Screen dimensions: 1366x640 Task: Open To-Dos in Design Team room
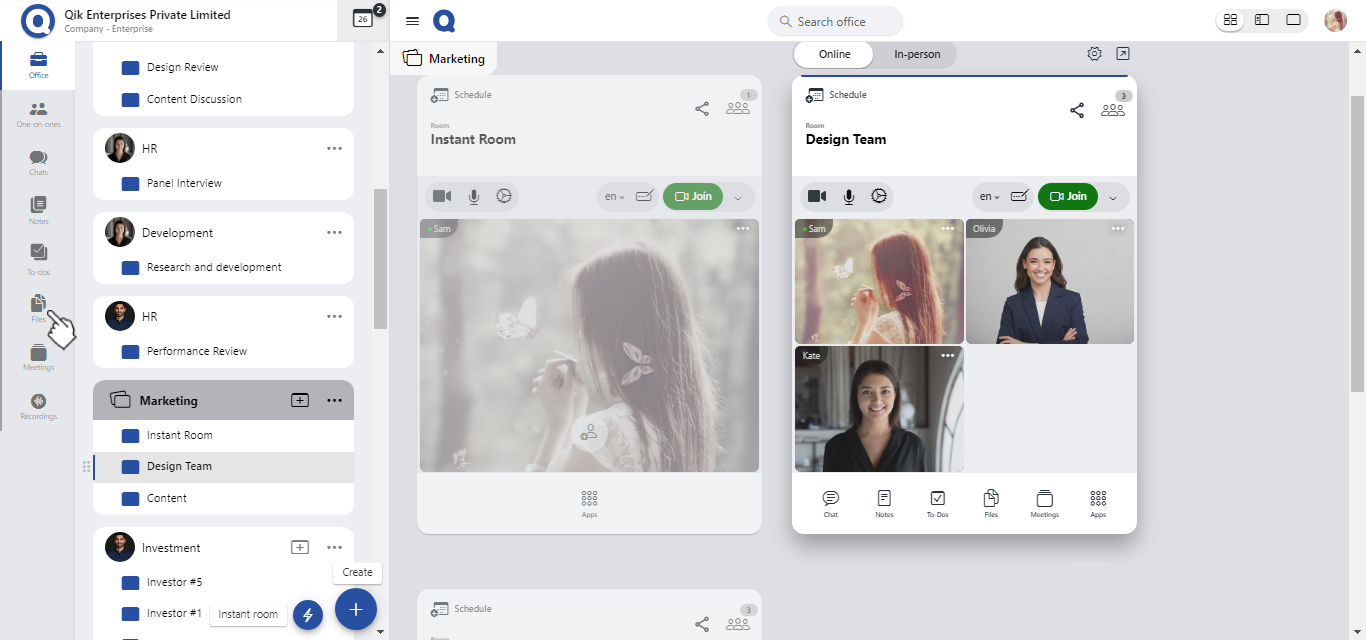937,502
